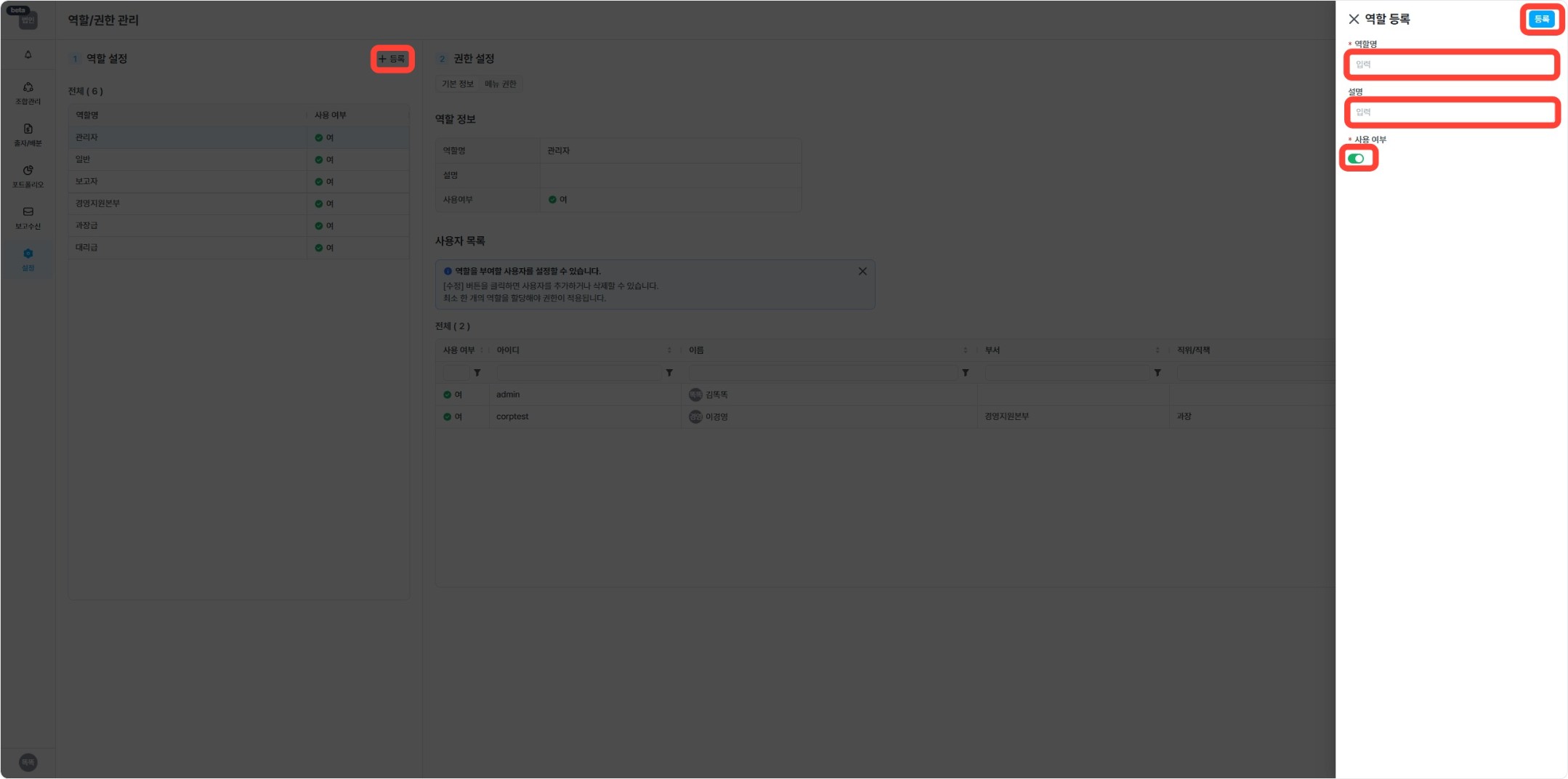Switch to the 메뉴 권한 tab
This screenshot has width=1568, height=779.
tap(501, 84)
